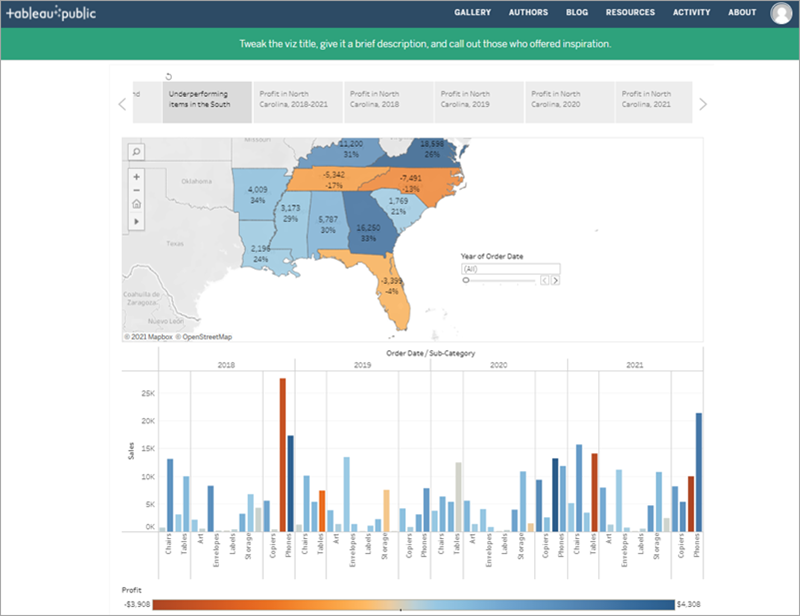The width and height of the screenshot is (800, 616).
Task: Open the (All) year filter box
Action: [x=510, y=267]
